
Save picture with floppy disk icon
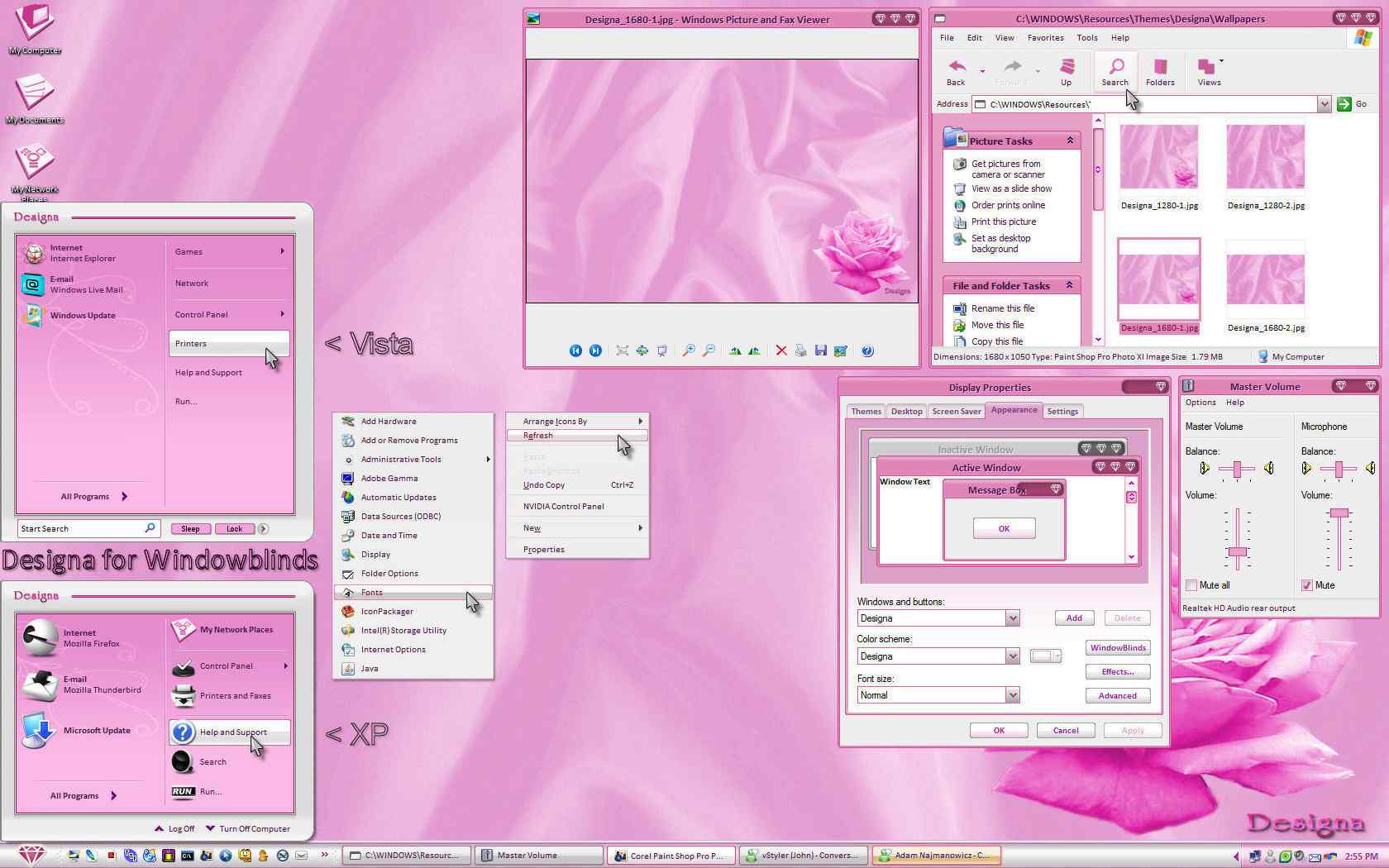(821, 351)
